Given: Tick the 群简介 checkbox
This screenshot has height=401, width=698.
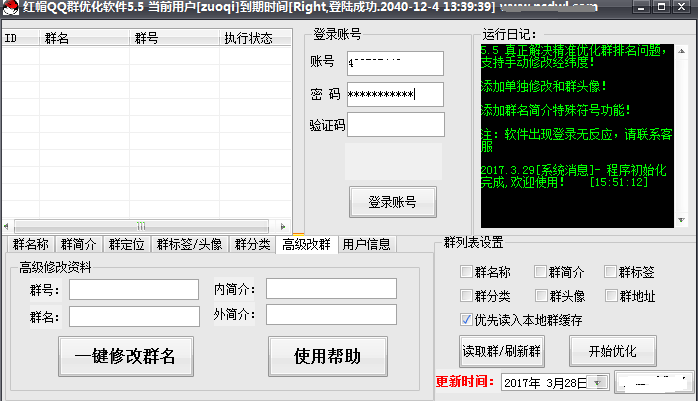Looking at the screenshot, I should point(540,271).
